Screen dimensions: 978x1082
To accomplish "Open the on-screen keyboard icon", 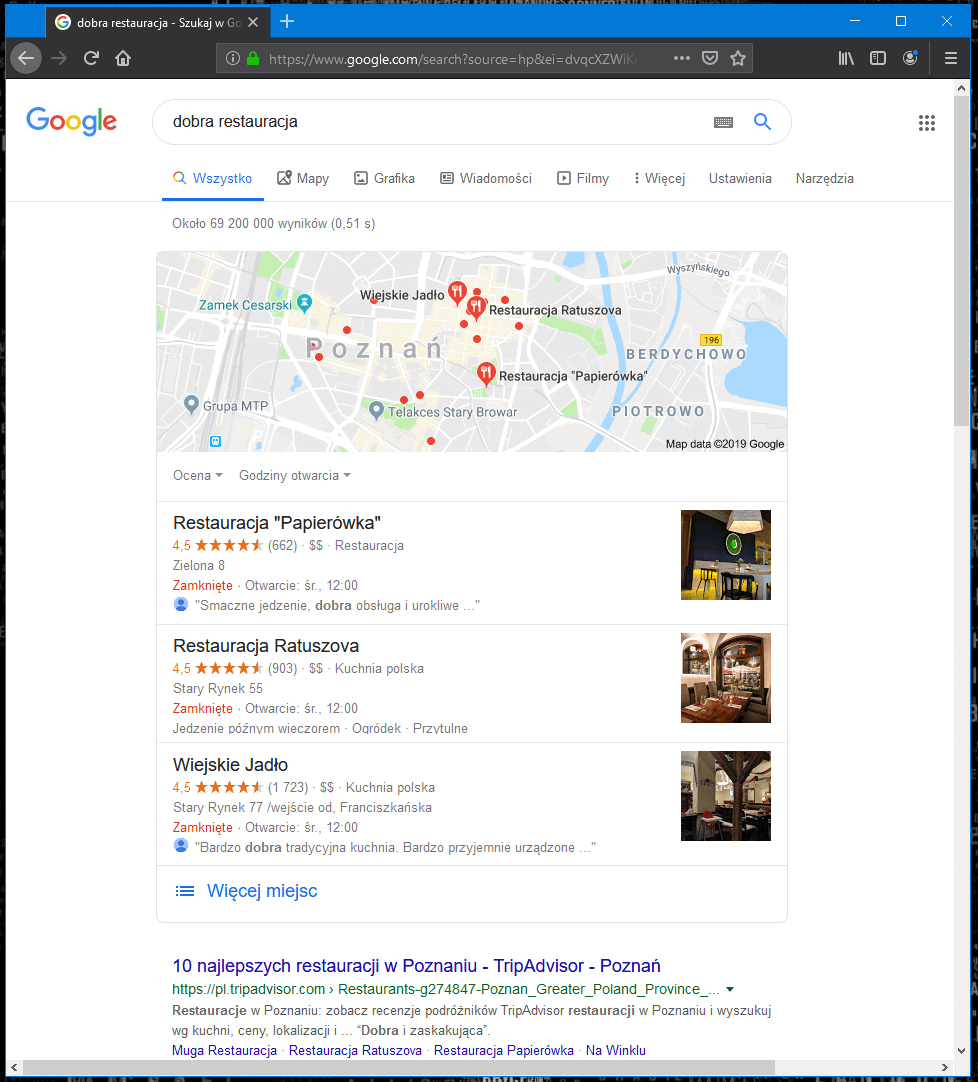I will [723, 123].
